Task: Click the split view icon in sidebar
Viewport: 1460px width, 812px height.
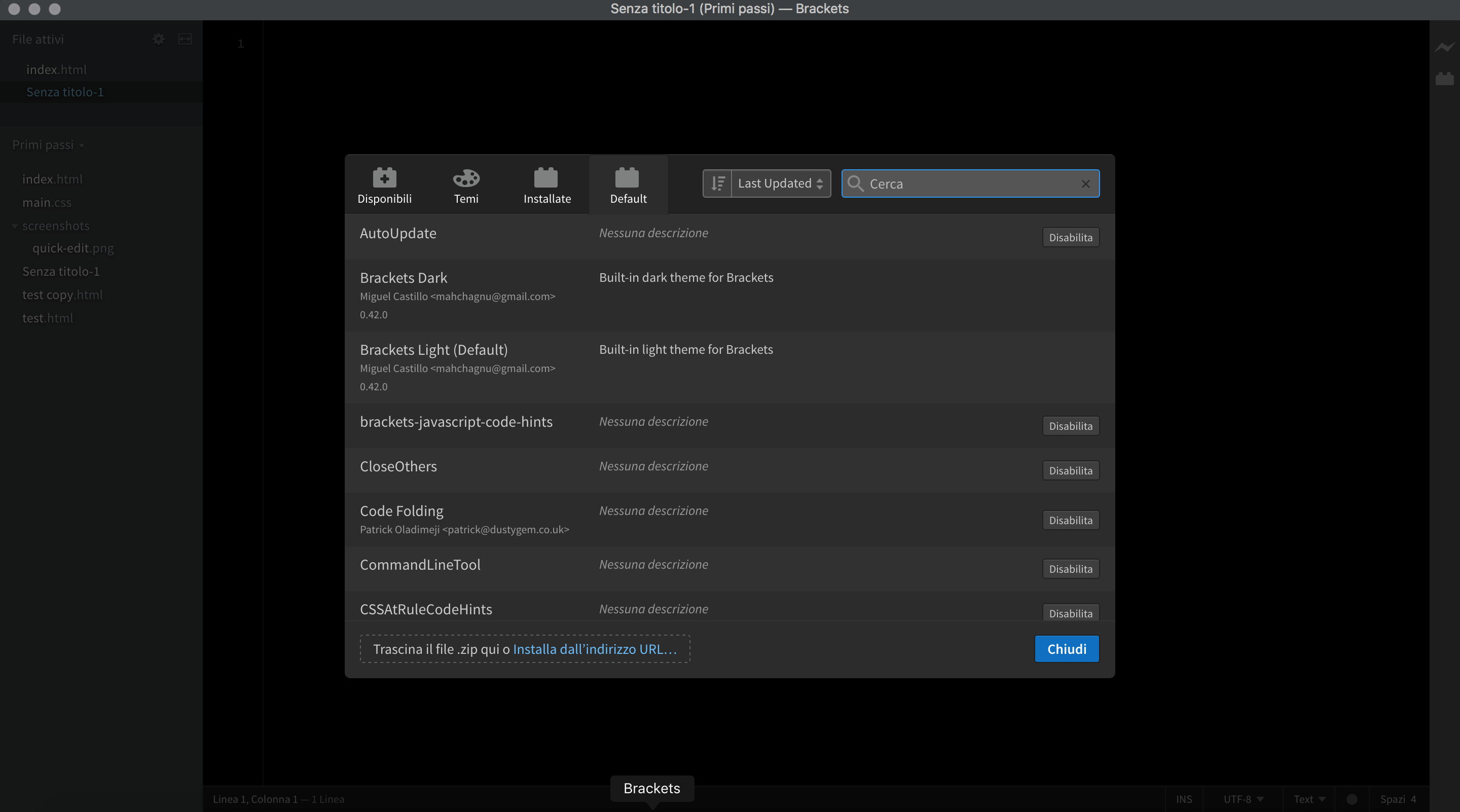Action: (x=185, y=39)
